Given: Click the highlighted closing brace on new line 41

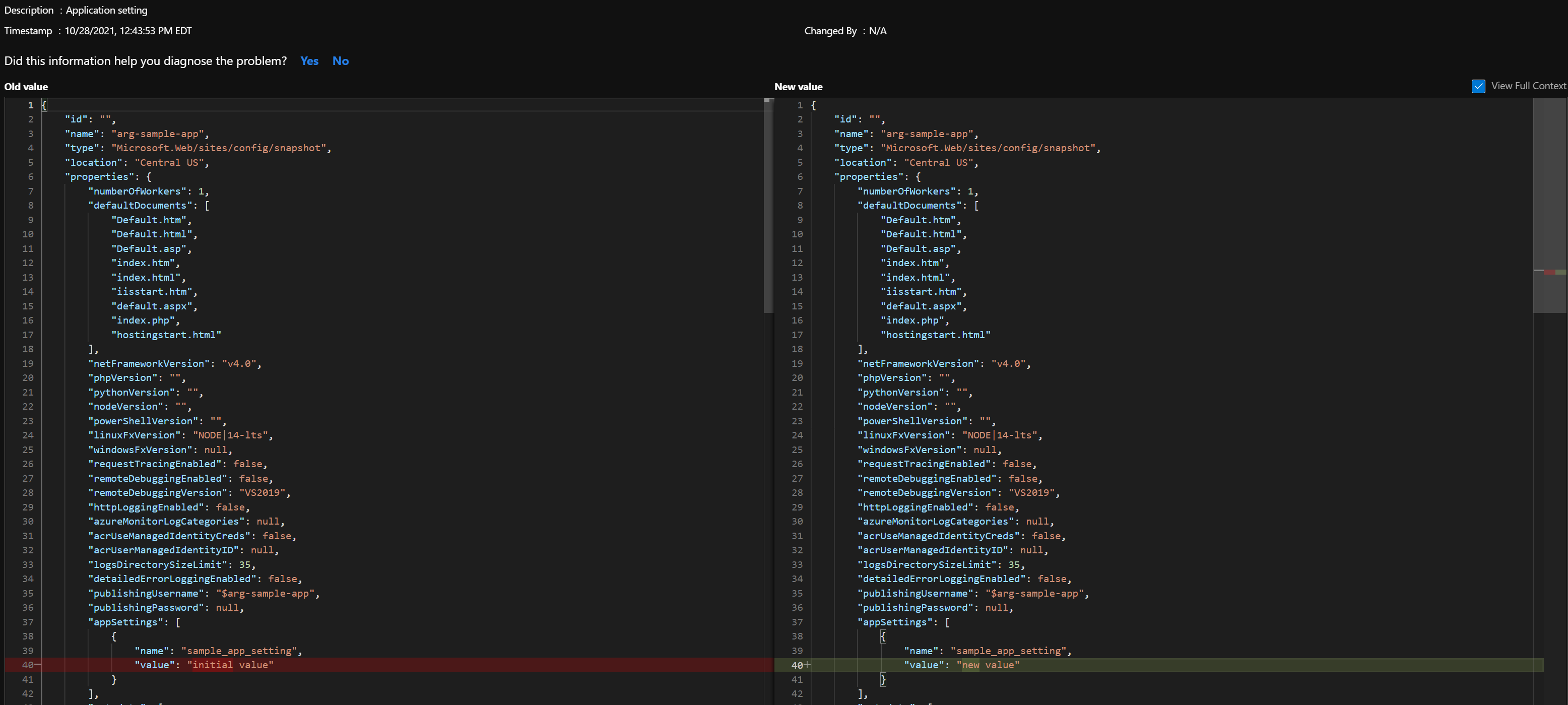Looking at the screenshot, I should pos(883,679).
